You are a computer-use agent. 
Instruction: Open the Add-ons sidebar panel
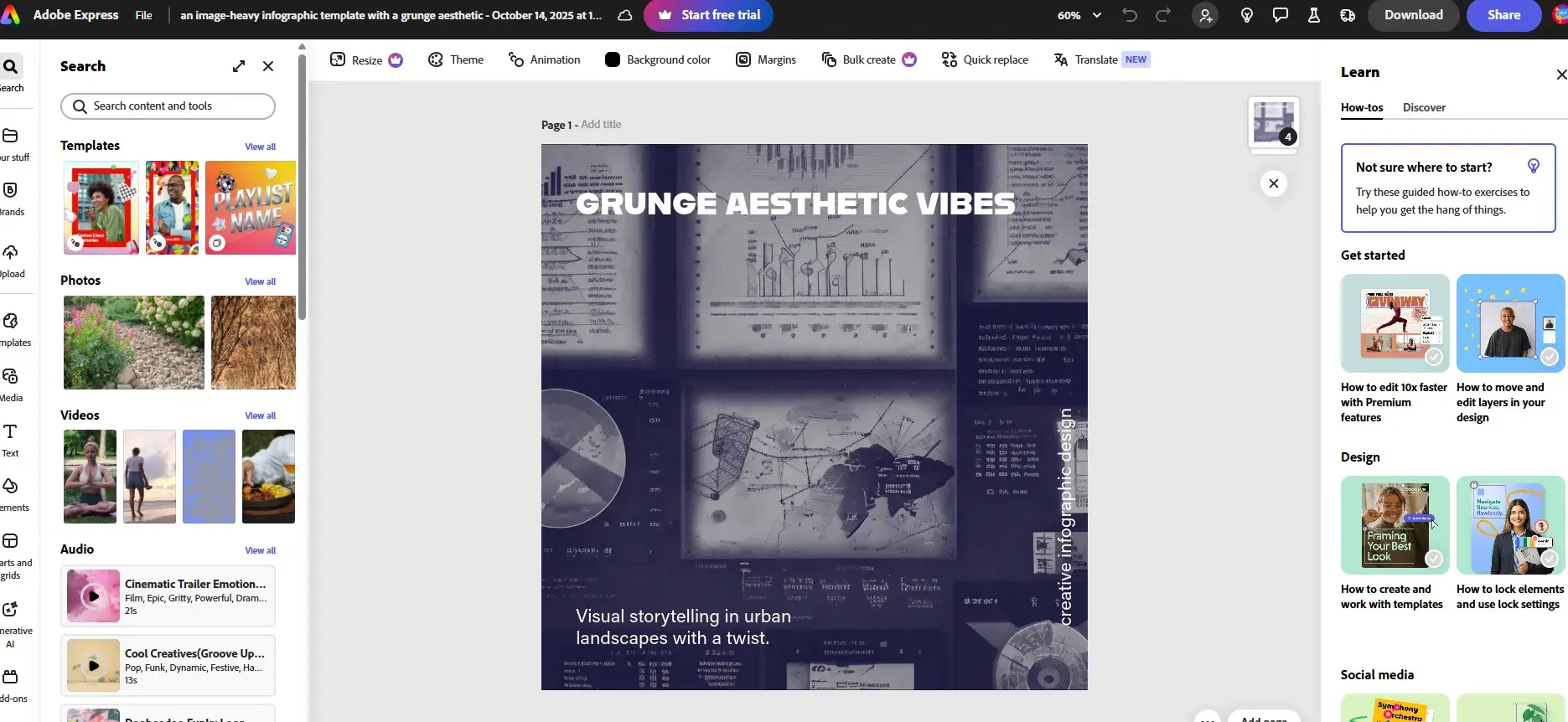tap(11, 686)
